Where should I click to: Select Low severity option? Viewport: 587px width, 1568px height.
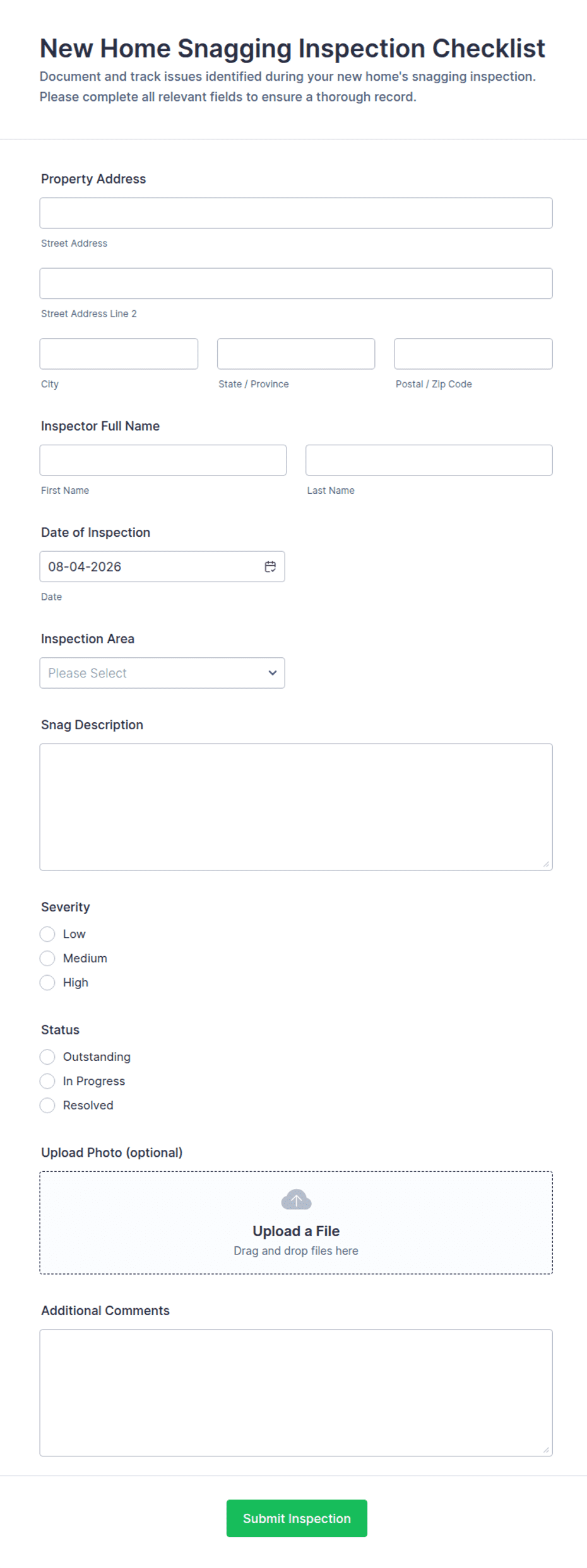[47, 933]
